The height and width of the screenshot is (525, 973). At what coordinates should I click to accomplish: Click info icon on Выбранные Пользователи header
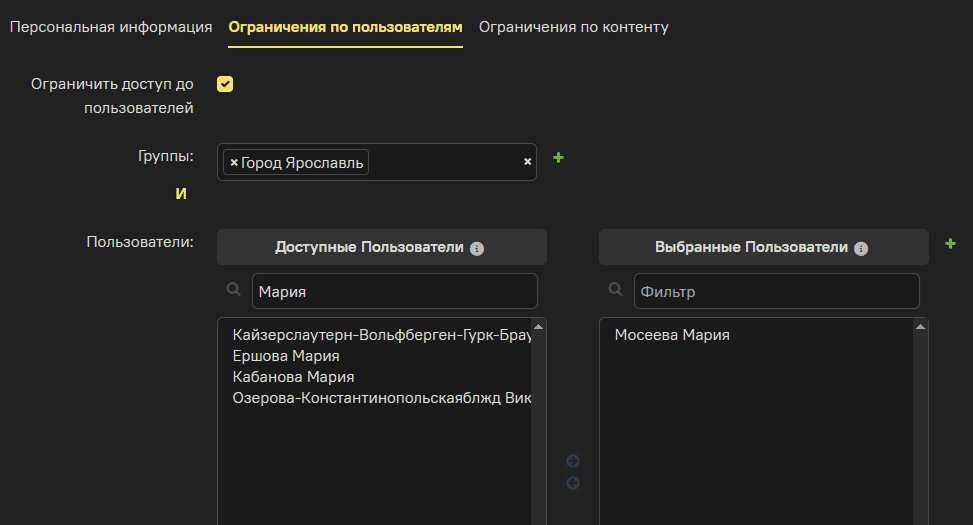[861, 248]
